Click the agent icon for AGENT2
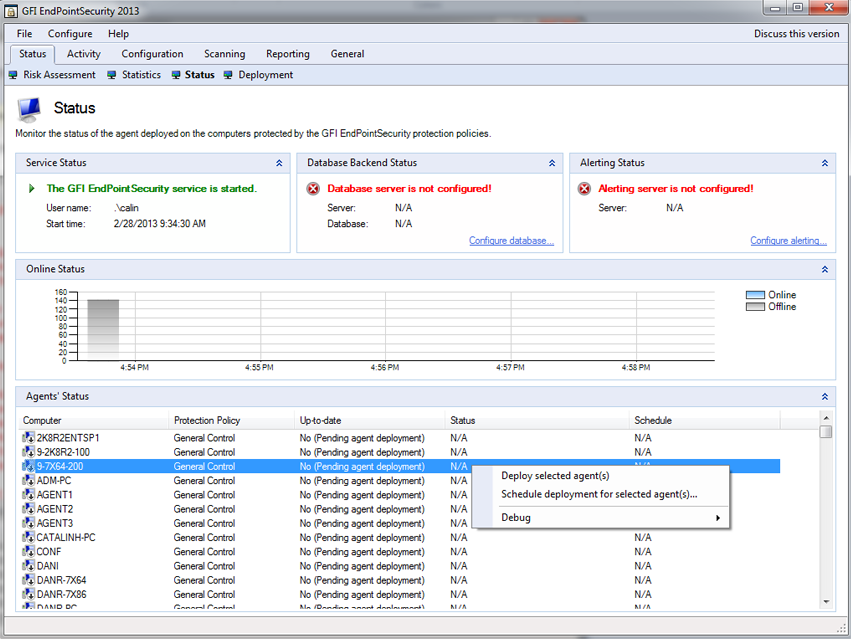The width and height of the screenshot is (851, 639). click(28, 509)
